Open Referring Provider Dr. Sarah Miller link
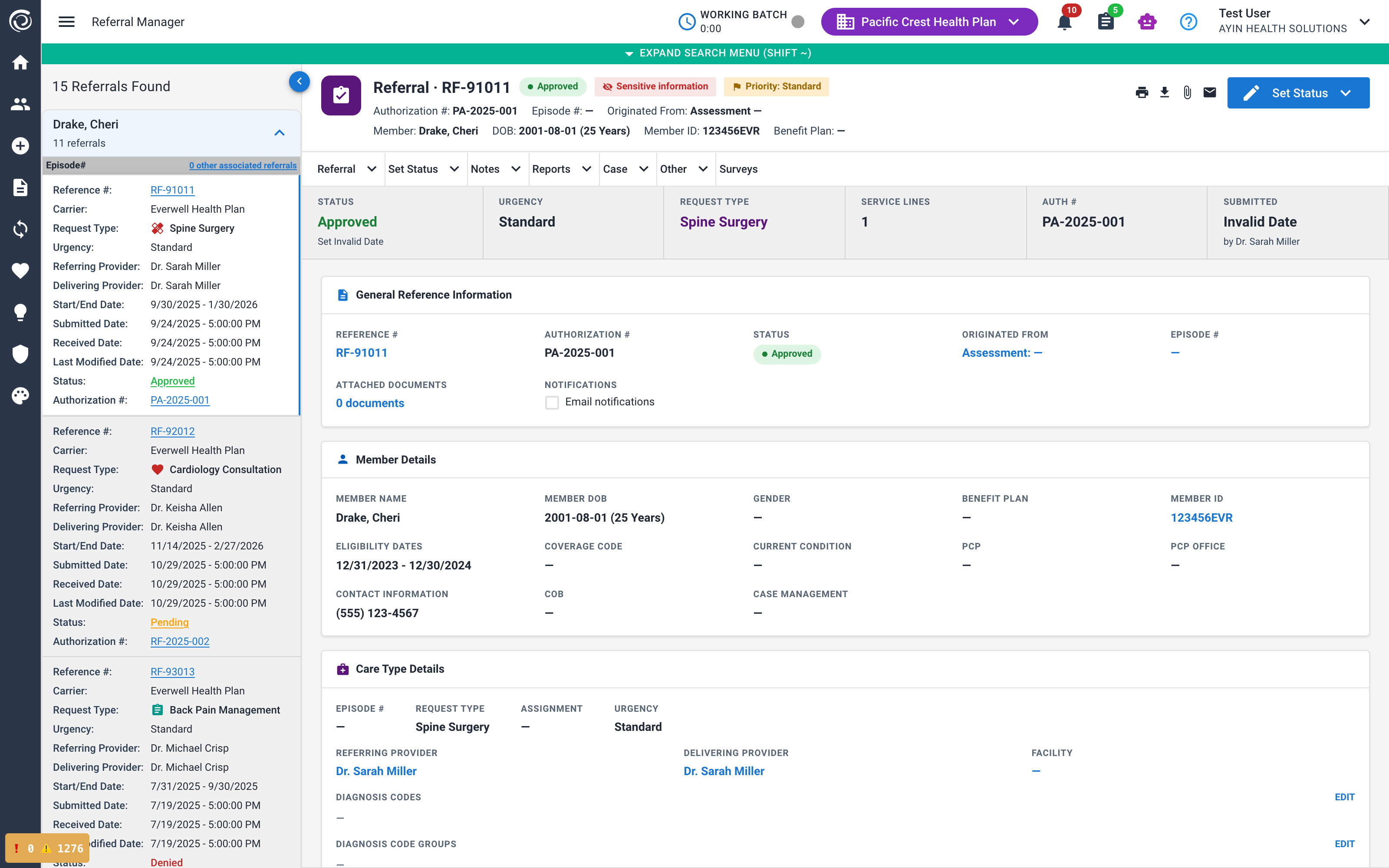This screenshot has height=868, width=1389. (376, 771)
